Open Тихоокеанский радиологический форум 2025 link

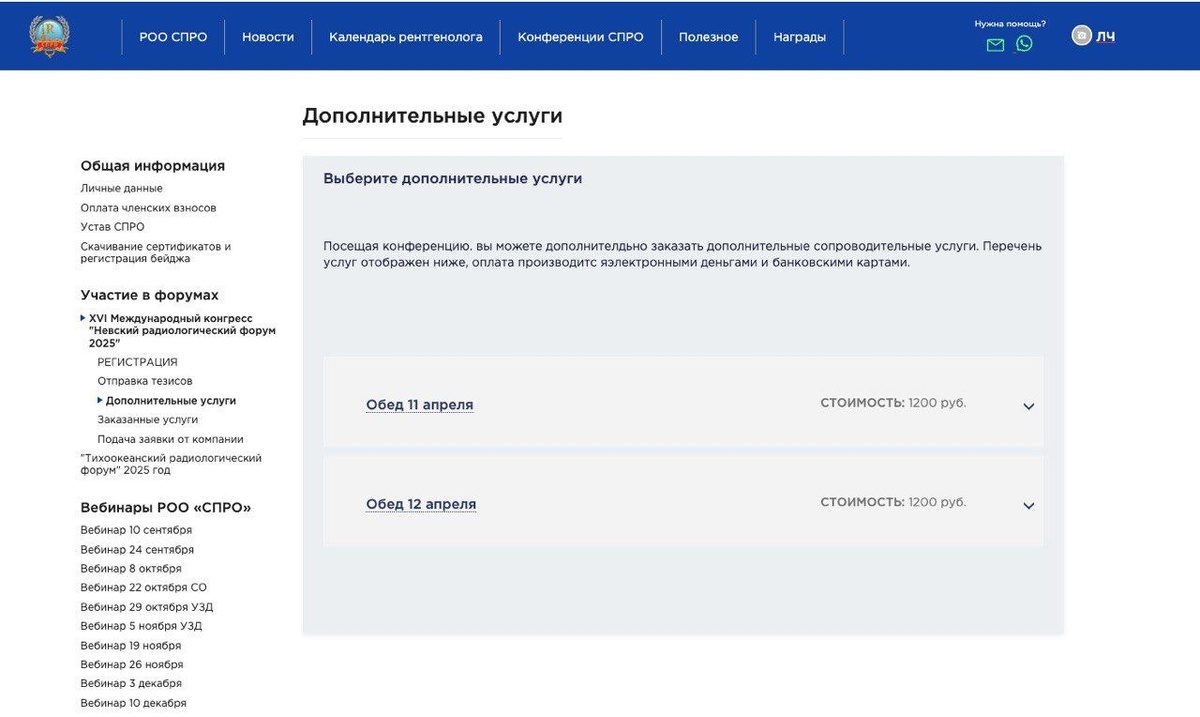pos(171,464)
